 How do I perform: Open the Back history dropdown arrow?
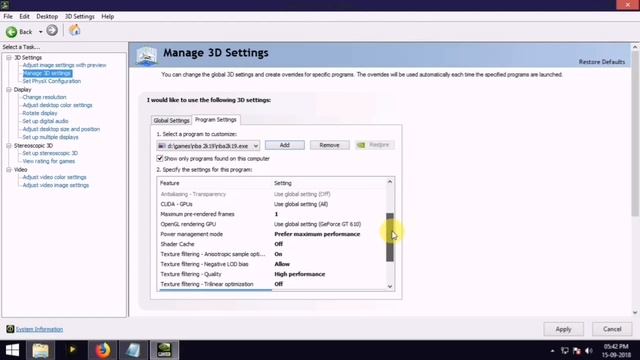click(40, 32)
